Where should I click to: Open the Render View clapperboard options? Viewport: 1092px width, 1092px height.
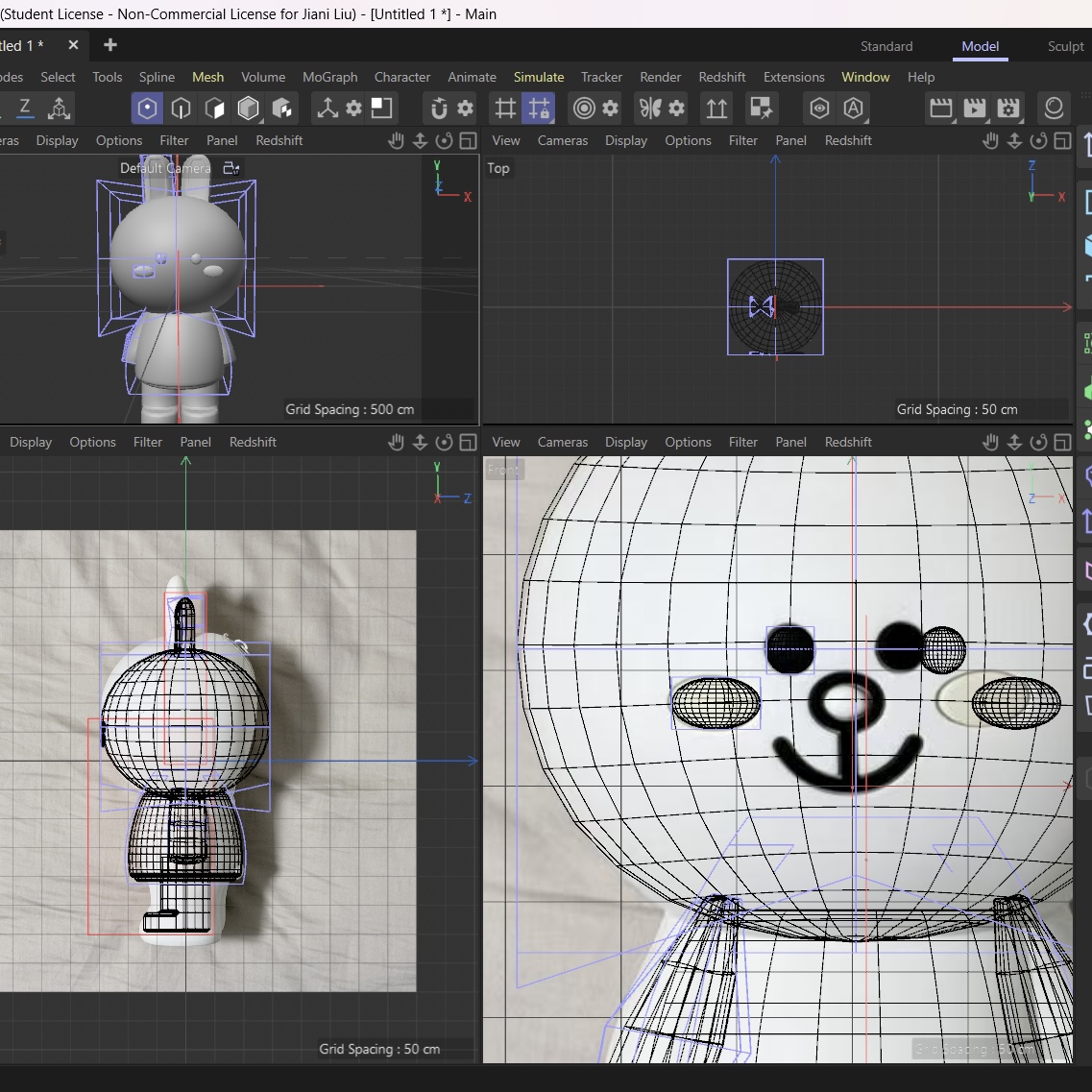click(941, 108)
